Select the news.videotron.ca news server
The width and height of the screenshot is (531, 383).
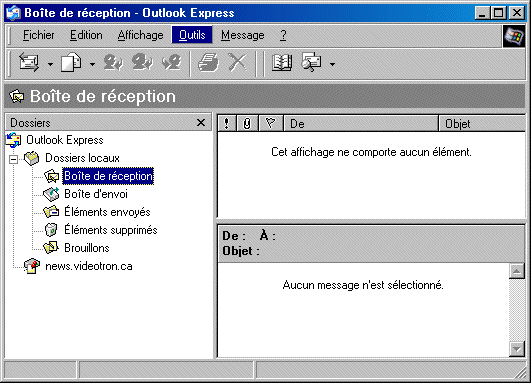pos(89,266)
